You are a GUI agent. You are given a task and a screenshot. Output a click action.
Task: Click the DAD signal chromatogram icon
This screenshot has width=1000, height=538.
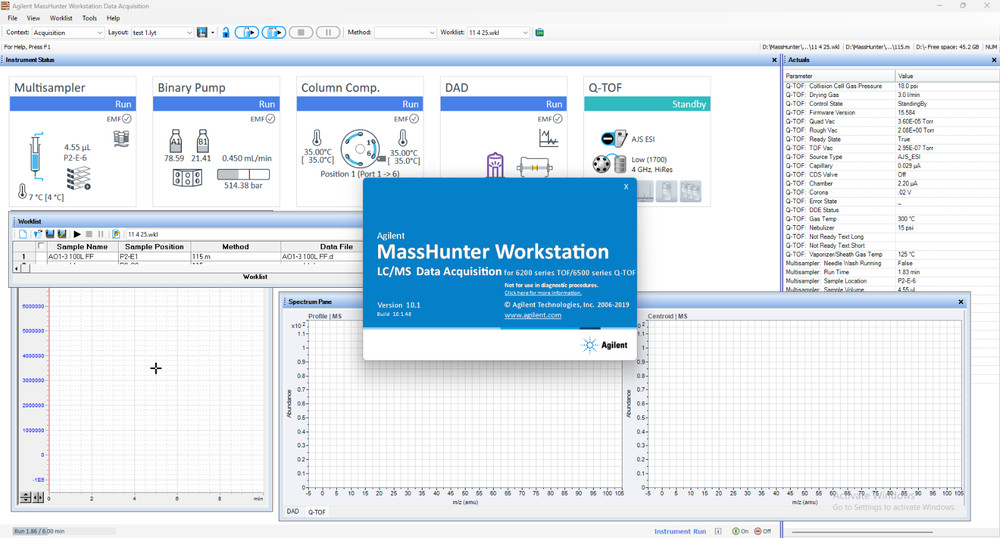548,138
